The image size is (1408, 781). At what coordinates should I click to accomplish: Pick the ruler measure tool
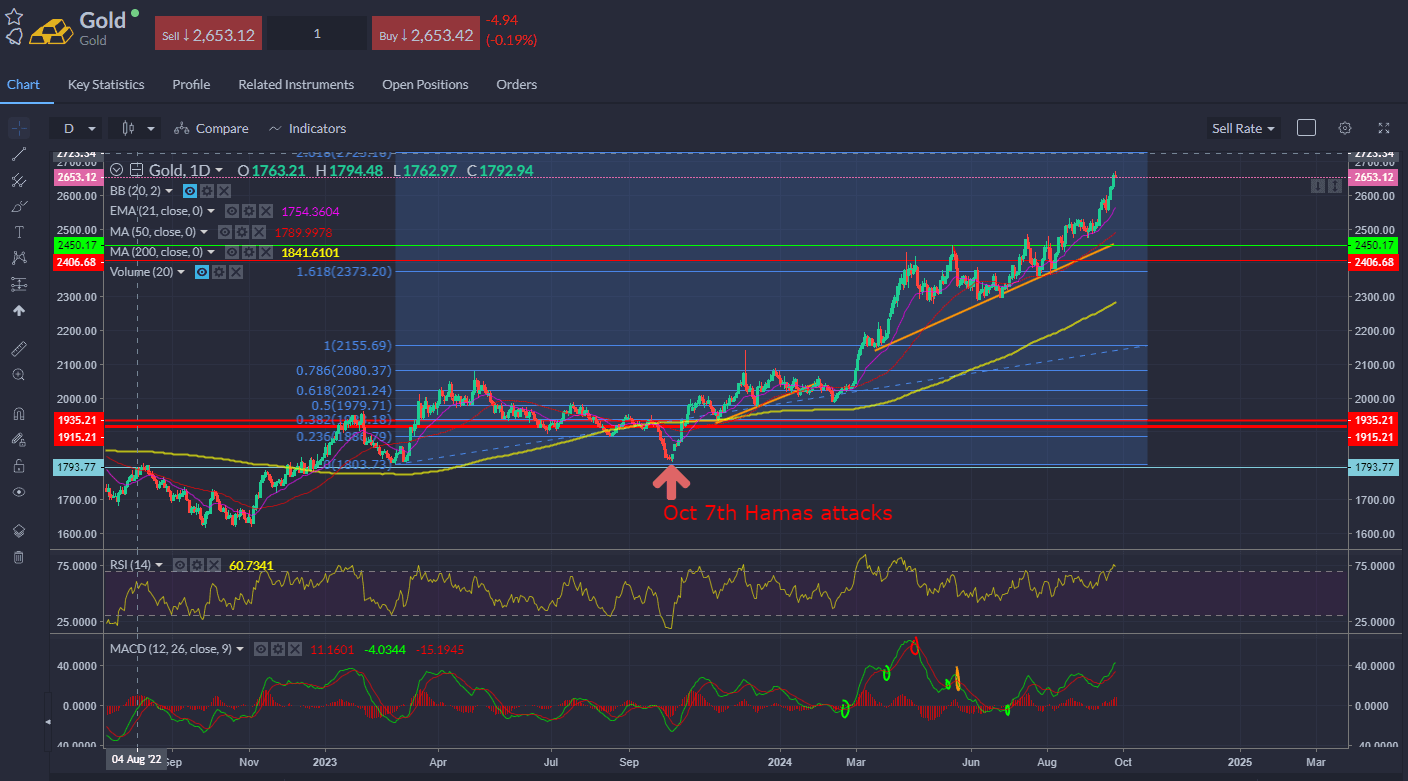point(18,348)
